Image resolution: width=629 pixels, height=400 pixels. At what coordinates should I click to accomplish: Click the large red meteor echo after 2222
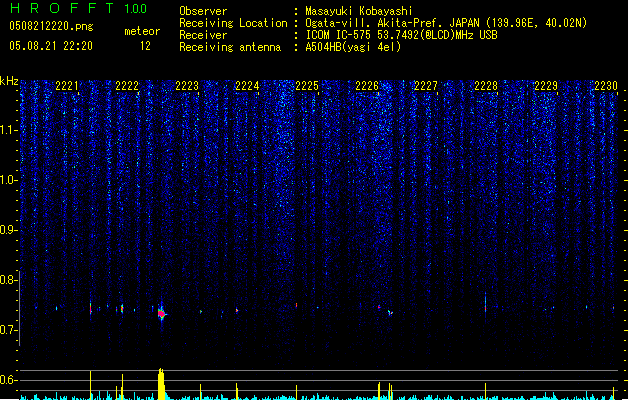click(162, 313)
